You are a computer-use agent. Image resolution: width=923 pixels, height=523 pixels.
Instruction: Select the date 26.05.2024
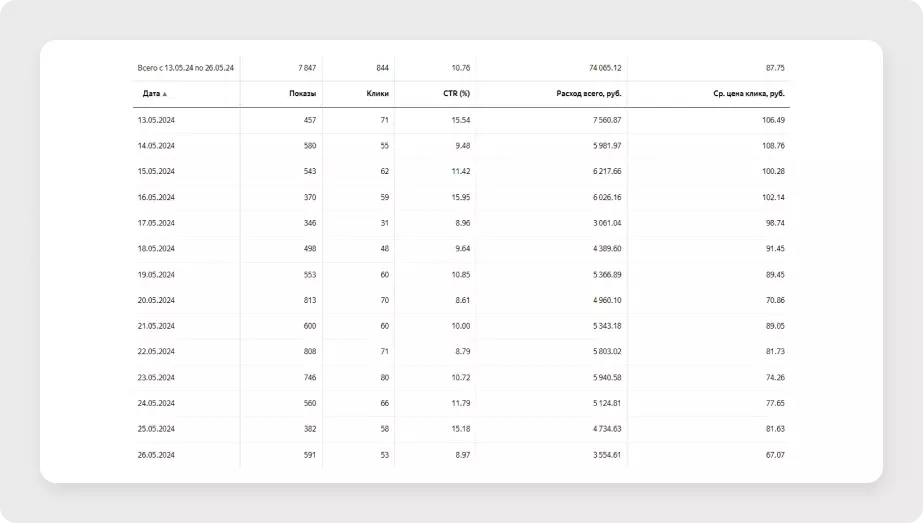(156, 455)
